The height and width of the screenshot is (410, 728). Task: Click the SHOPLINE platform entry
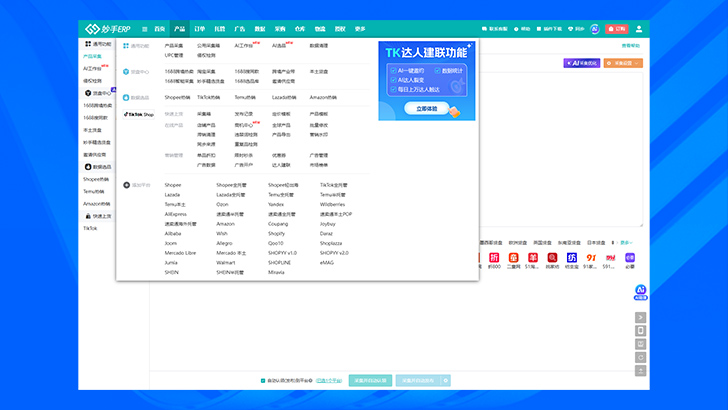(280, 263)
